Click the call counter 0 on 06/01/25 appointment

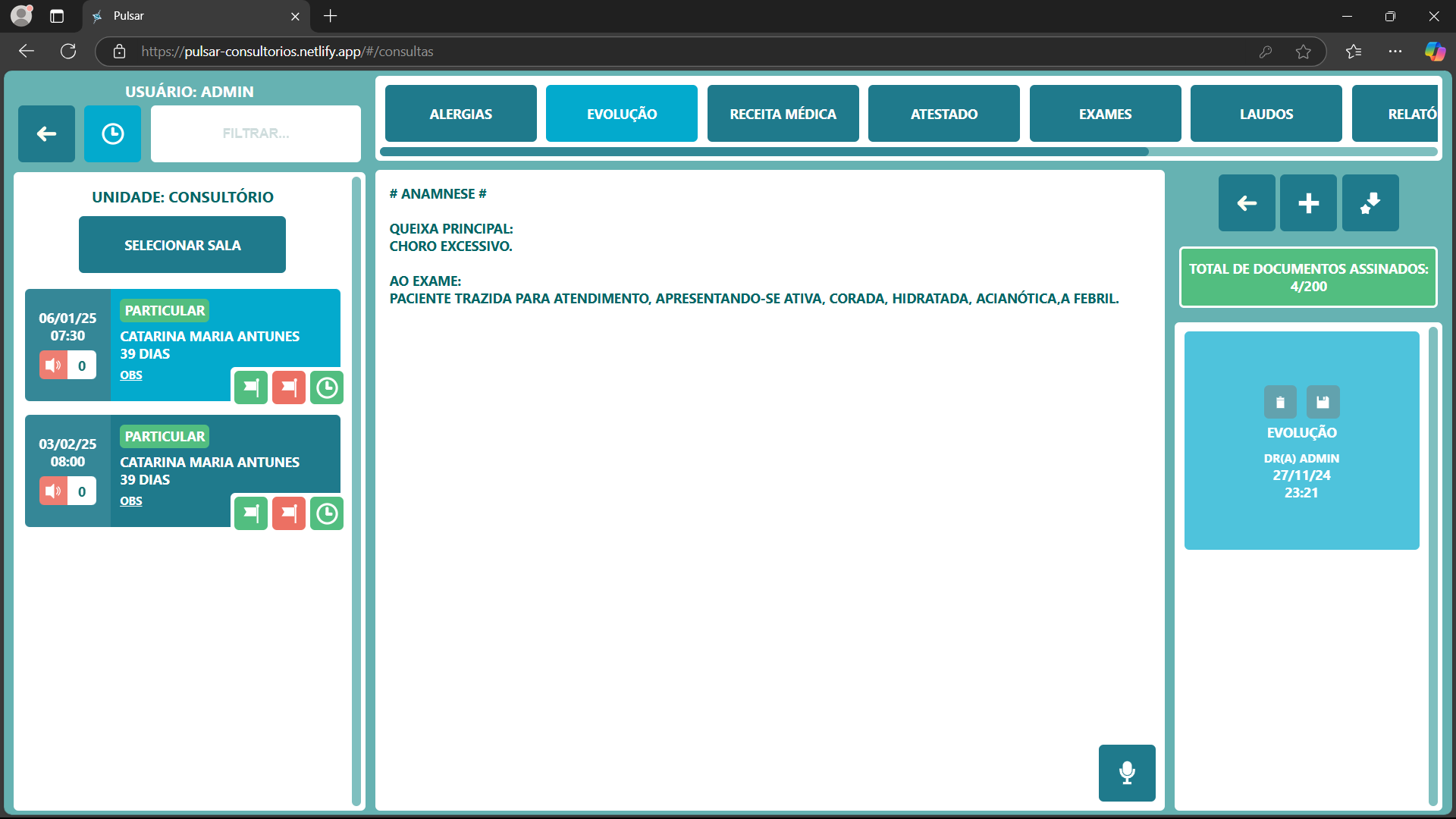tap(82, 366)
